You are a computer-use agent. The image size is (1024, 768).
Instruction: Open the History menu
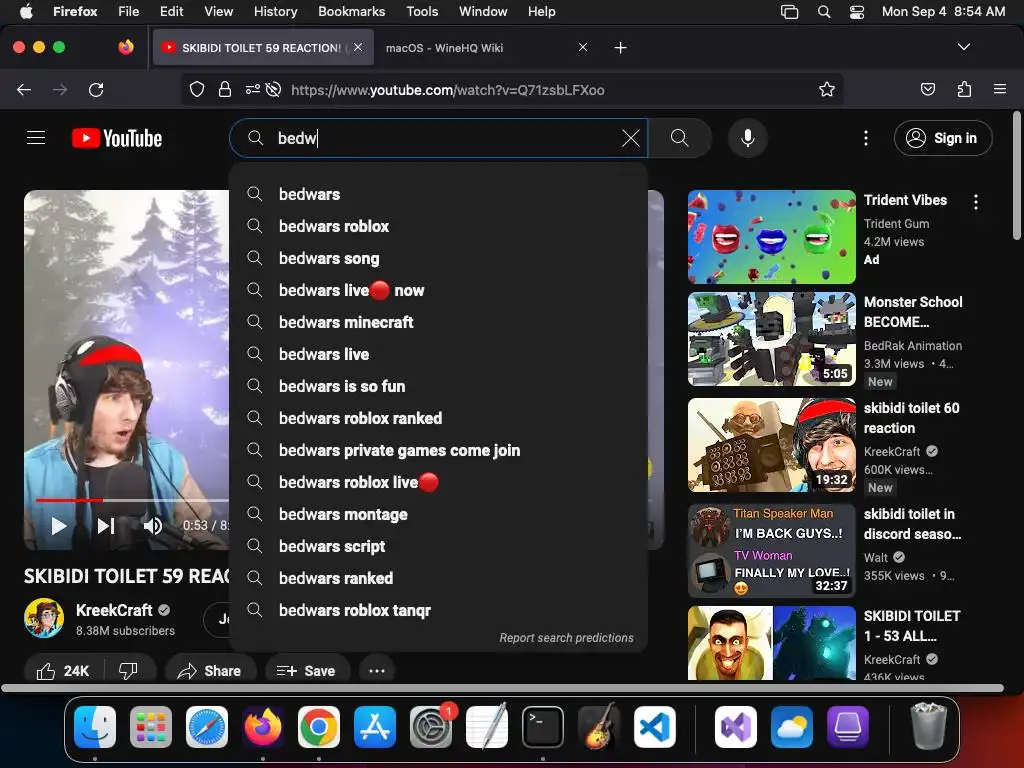(275, 11)
